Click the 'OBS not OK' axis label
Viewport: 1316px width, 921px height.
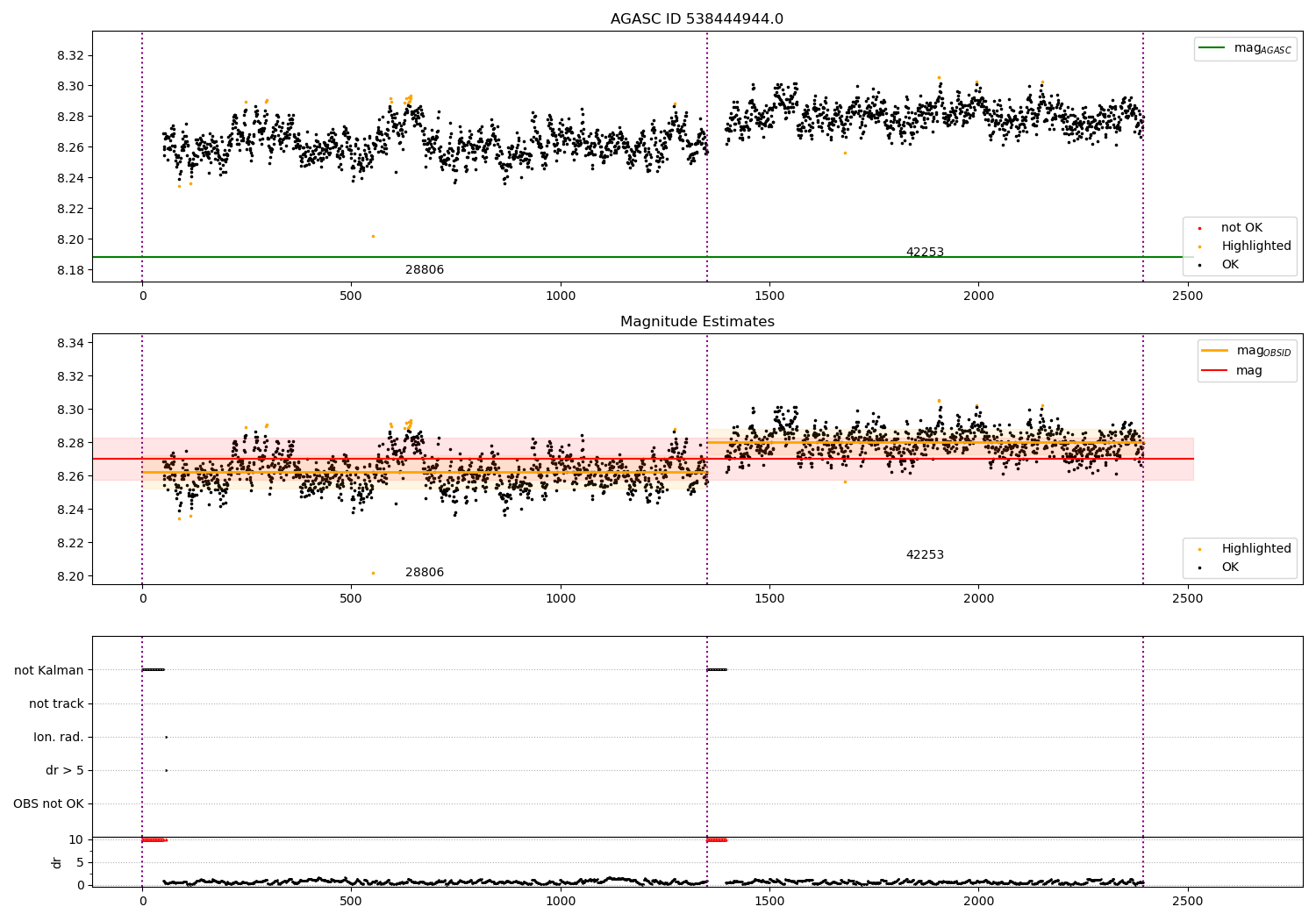(x=48, y=803)
